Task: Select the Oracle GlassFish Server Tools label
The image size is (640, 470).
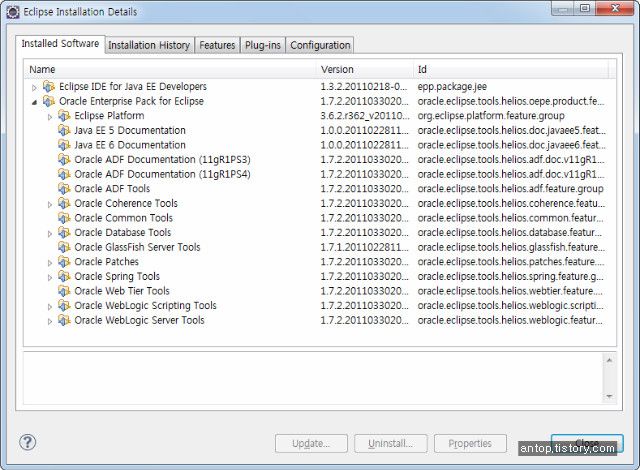Action: pos(137,247)
